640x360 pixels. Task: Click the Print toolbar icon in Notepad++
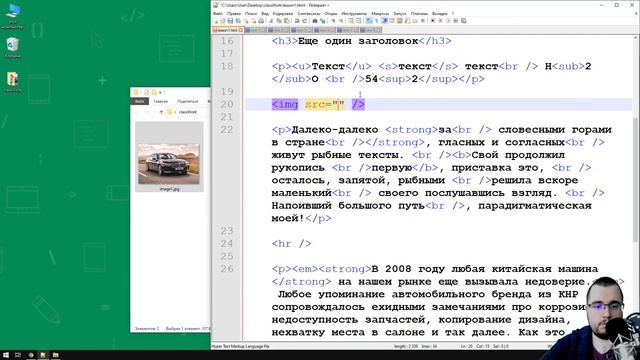click(x=261, y=20)
